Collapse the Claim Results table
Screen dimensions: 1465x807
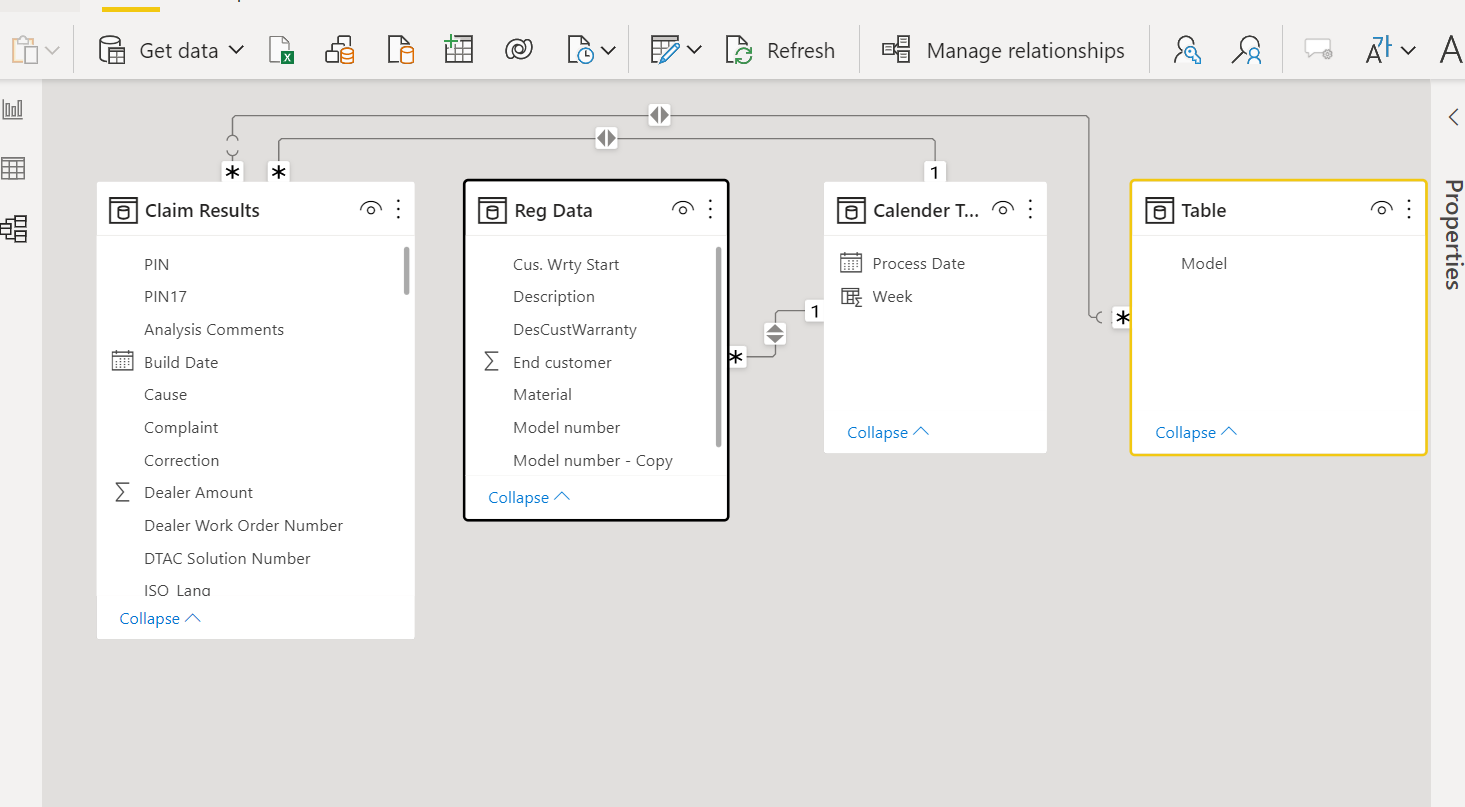pyautogui.click(x=160, y=619)
